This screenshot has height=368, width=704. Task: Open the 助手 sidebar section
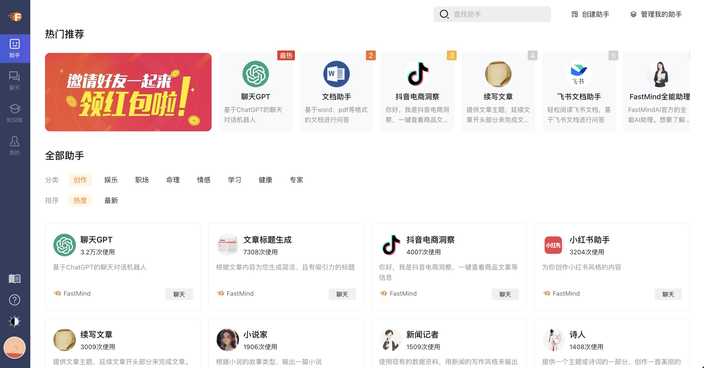click(15, 48)
